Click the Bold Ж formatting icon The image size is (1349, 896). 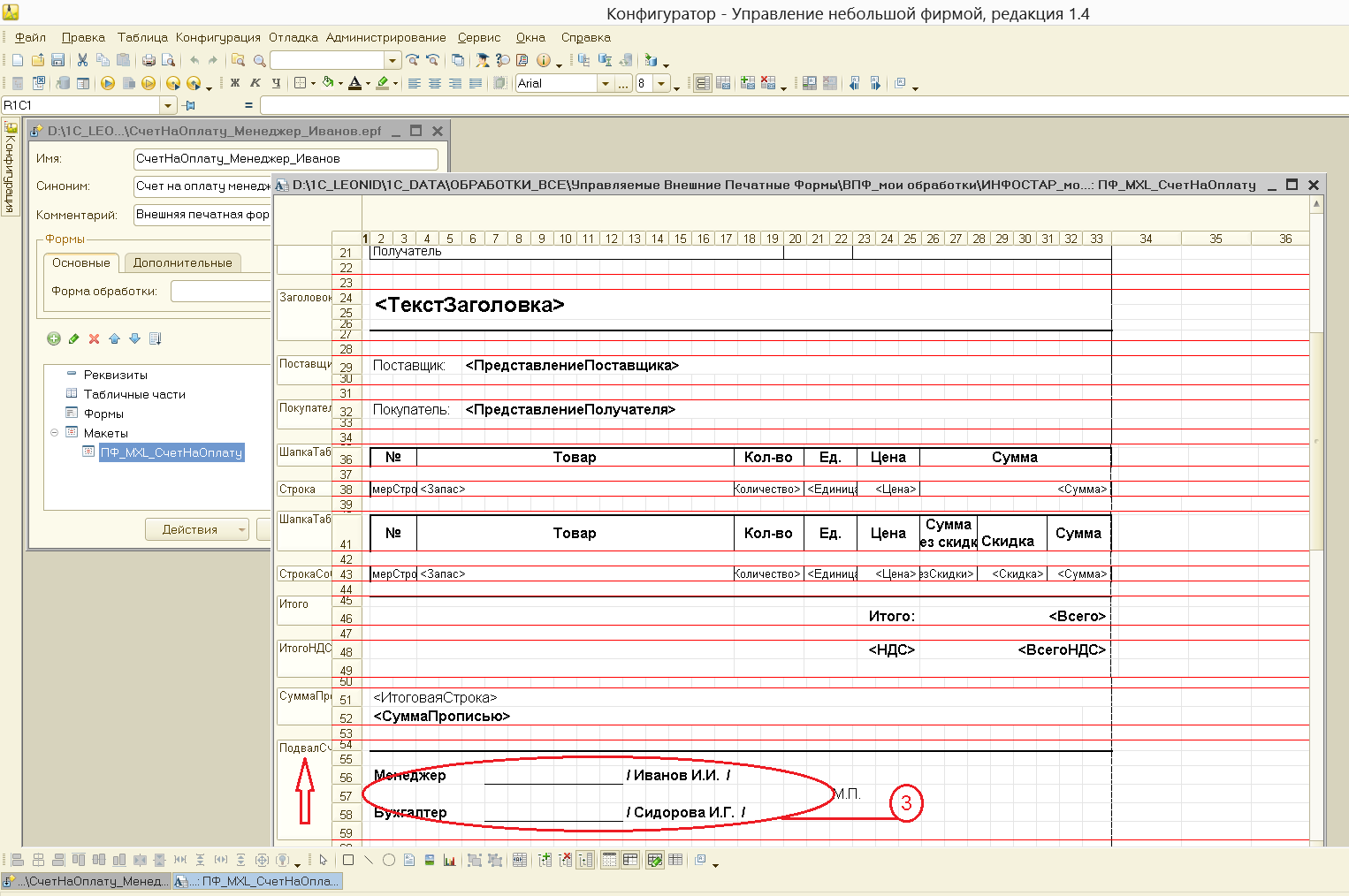click(x=235, y=83)
